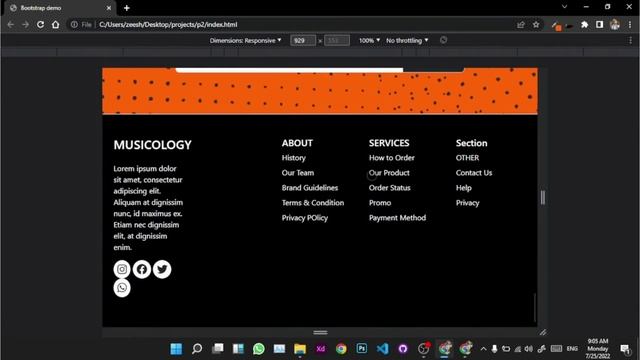This screenshot has width=640, height=360.
Task: Click the SERVICES column heading
Action: tap(389, 143)
